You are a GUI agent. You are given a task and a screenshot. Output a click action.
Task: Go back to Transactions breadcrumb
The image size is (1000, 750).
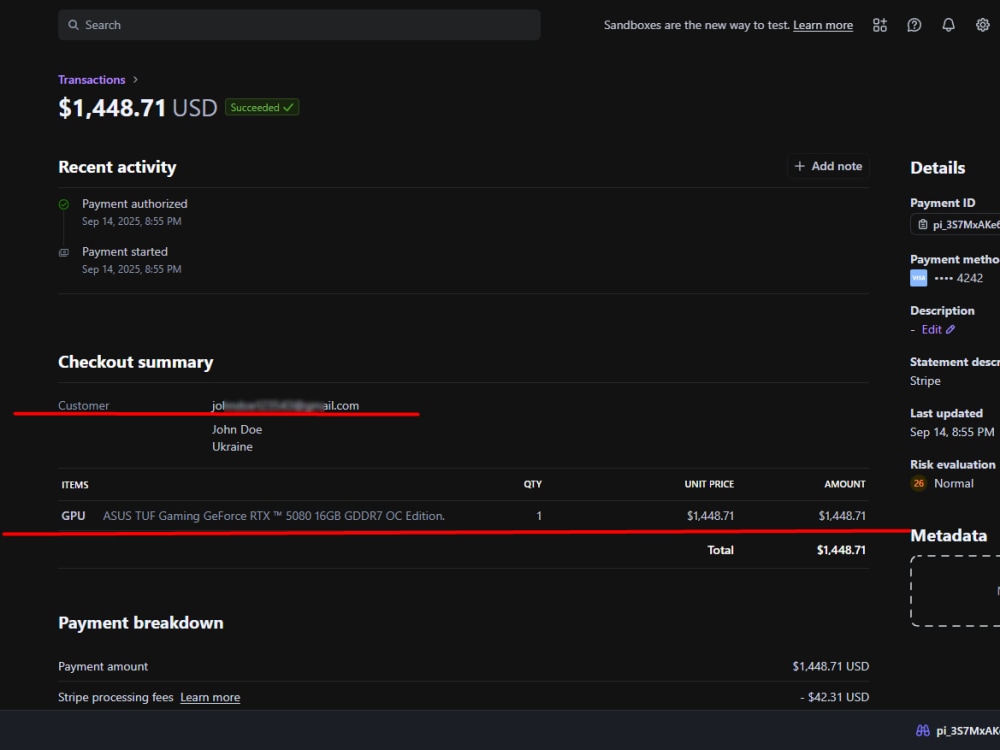coord(91,80)
